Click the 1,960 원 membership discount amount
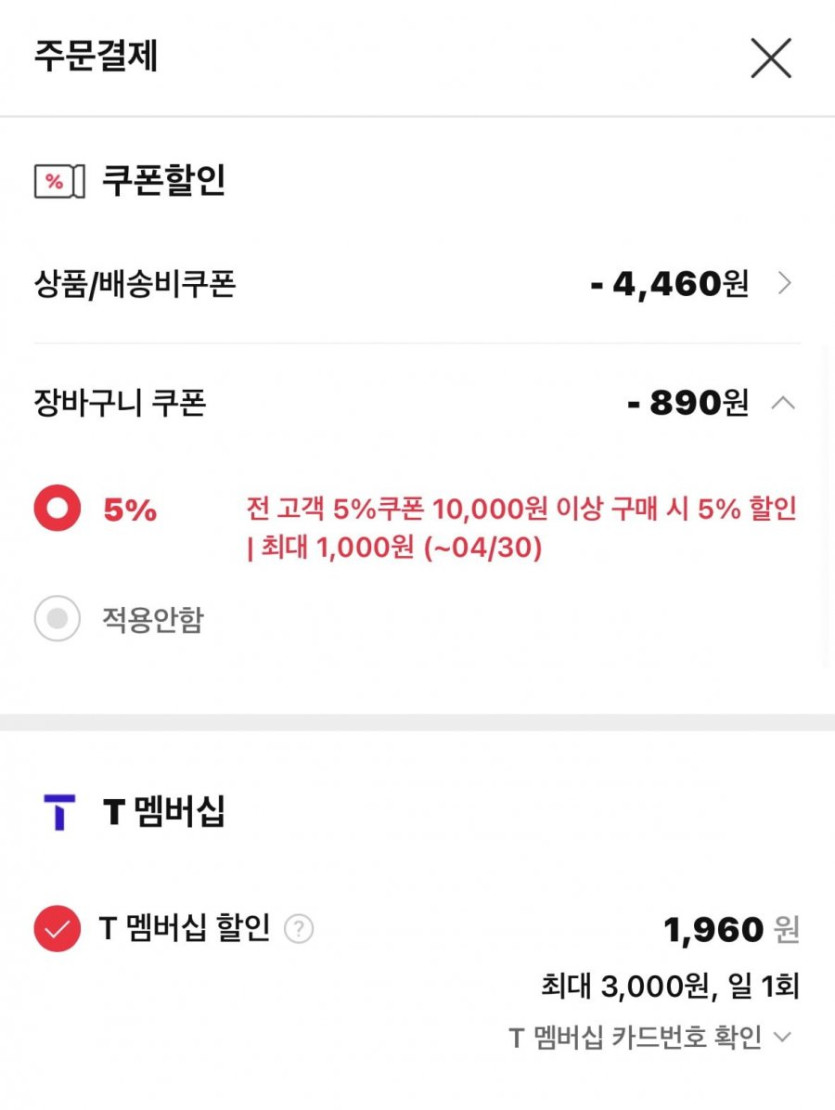This screenshot has height=1110, width=835. [731, 930]
